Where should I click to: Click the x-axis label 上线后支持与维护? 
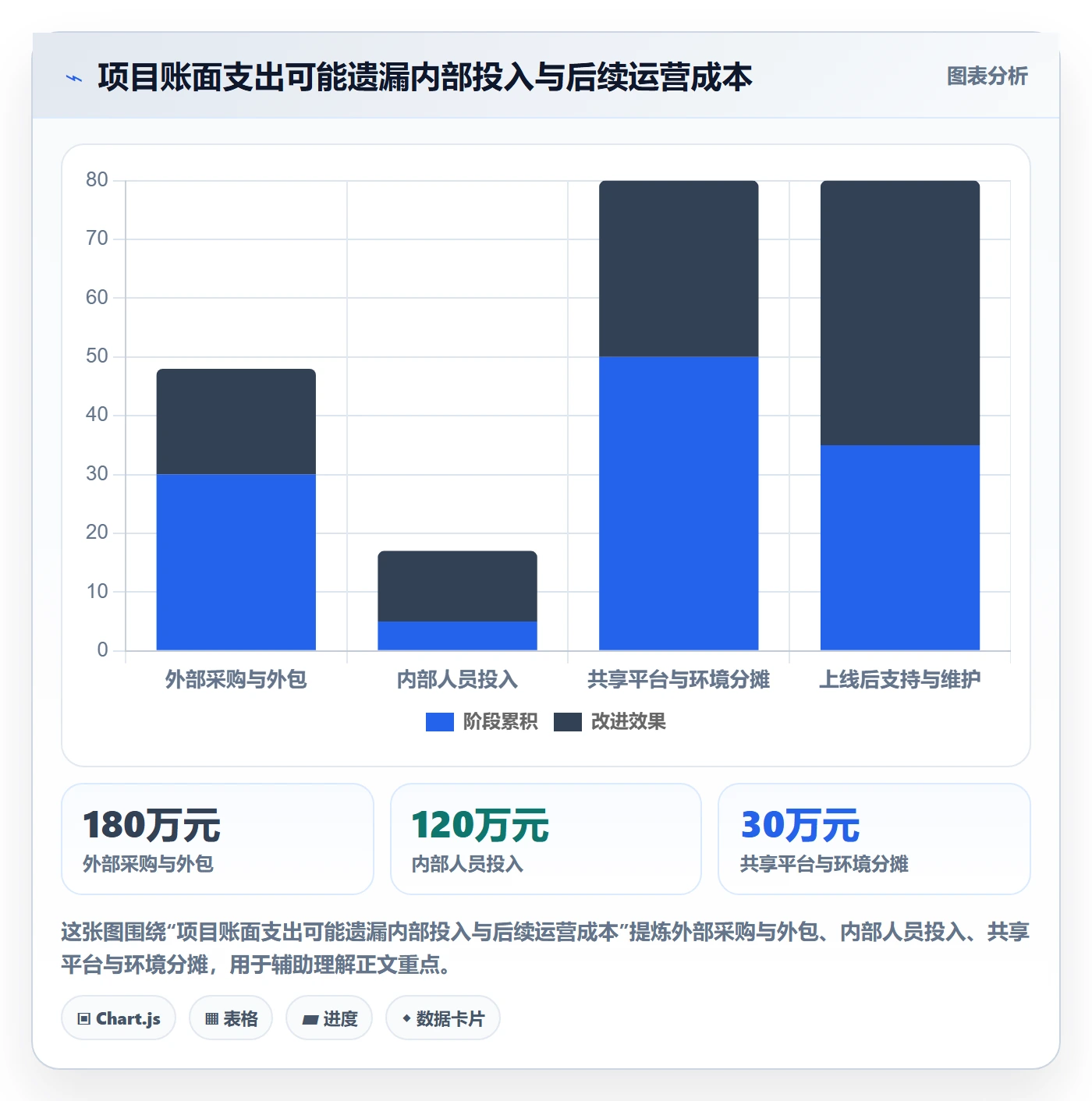click(900, 680)
